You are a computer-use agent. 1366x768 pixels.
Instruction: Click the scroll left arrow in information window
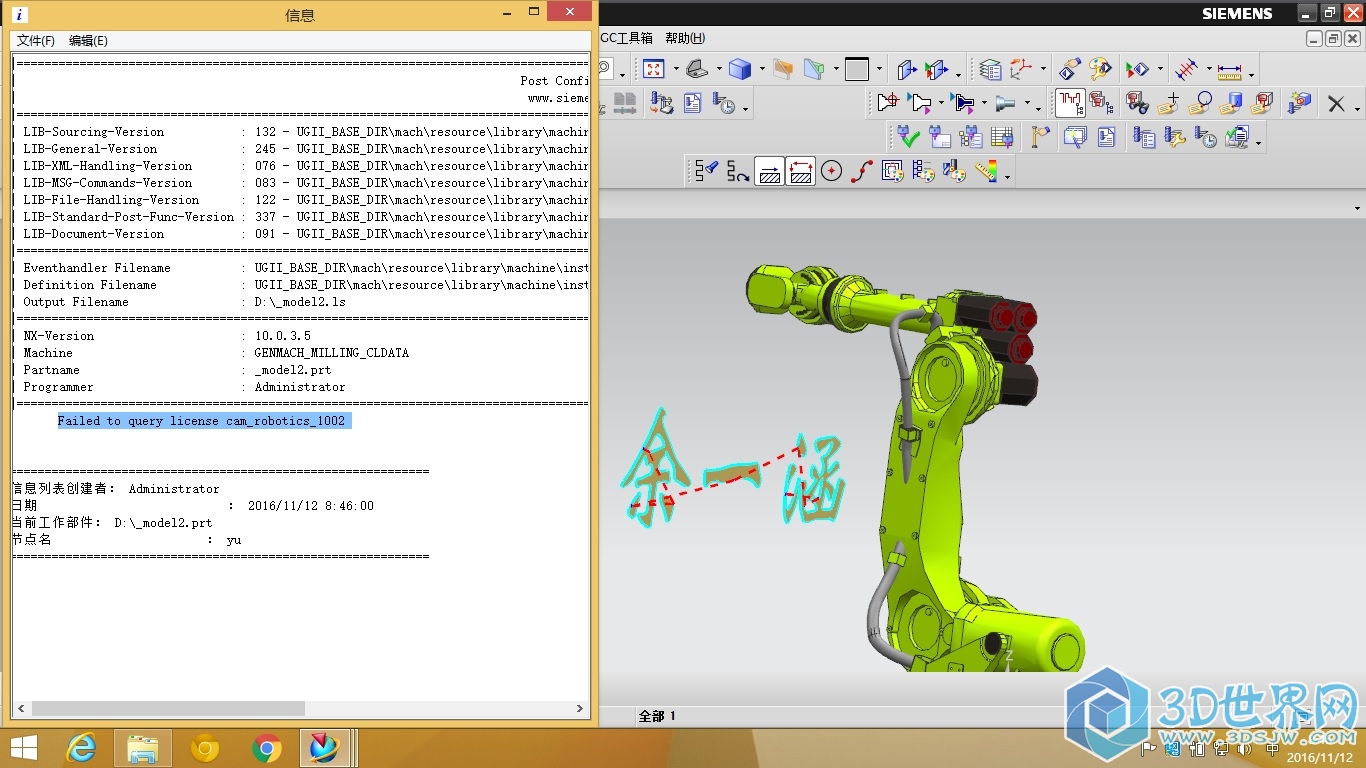point(21,708)
